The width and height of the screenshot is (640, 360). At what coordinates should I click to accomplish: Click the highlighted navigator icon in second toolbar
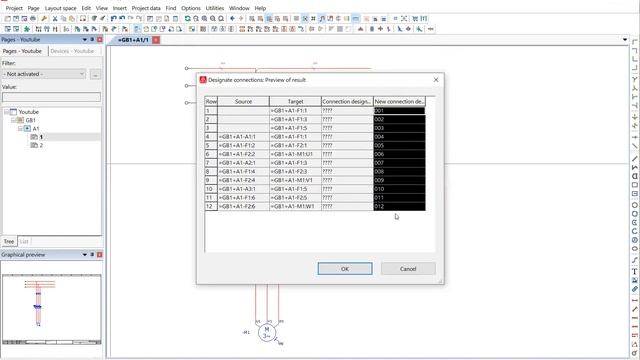click(x=137, y=29)
